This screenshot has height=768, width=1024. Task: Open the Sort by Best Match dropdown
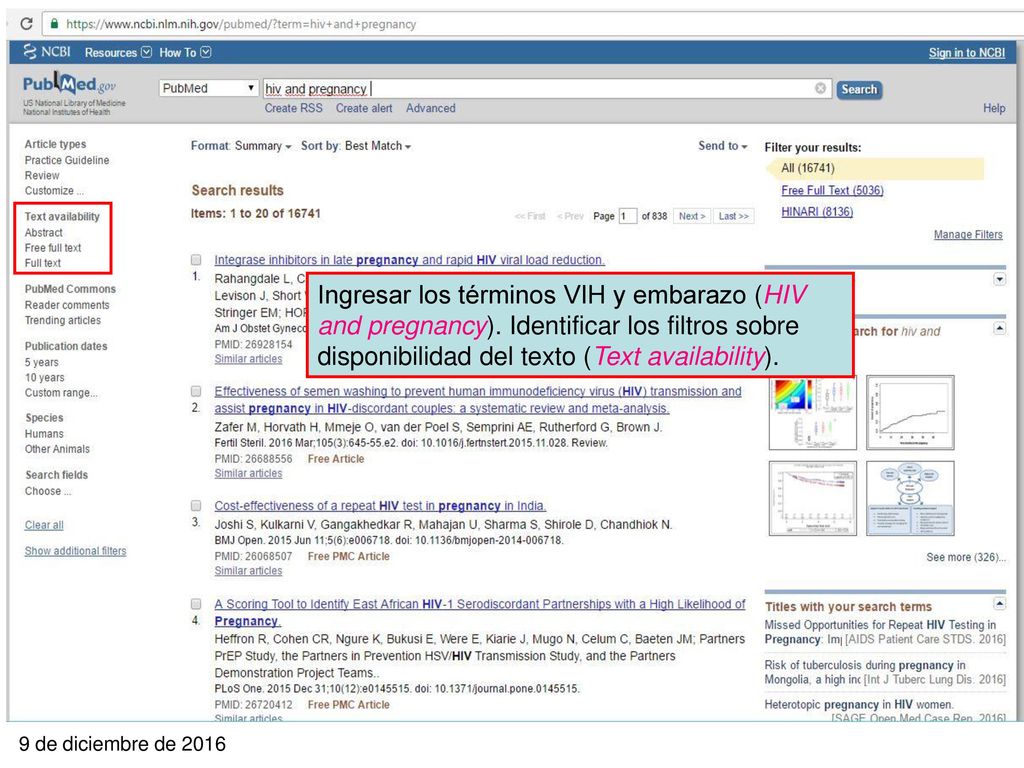pos(356,146)
